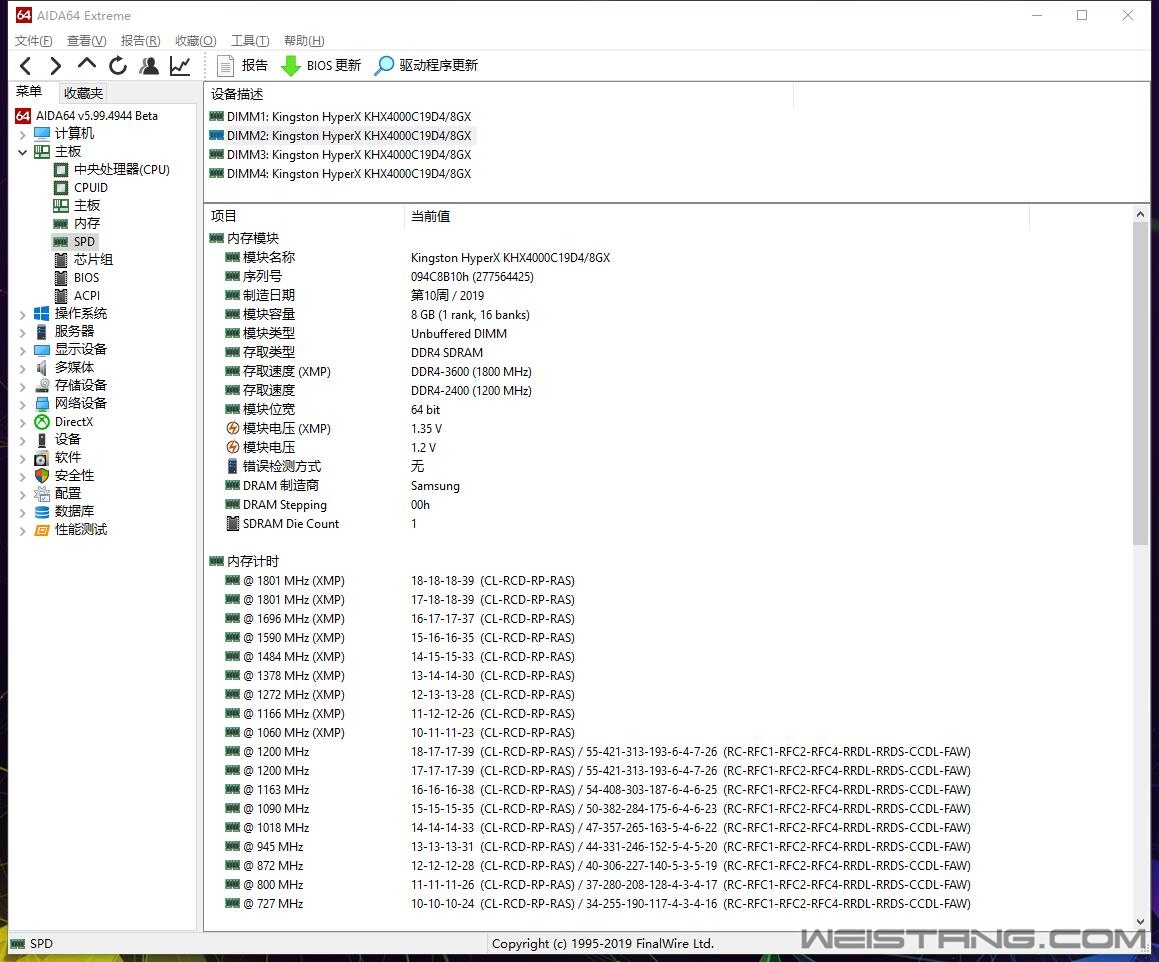The width and height of the screenshot is (1159, 962).
Task: Open the 帮助(H) menu
Action: coord(304,41)
